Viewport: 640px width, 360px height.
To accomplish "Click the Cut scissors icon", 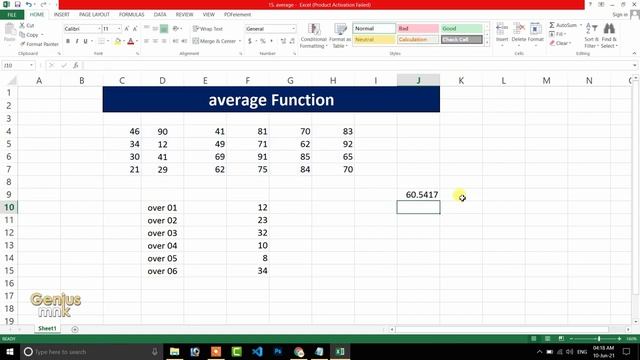I will [x=22, y=25].
